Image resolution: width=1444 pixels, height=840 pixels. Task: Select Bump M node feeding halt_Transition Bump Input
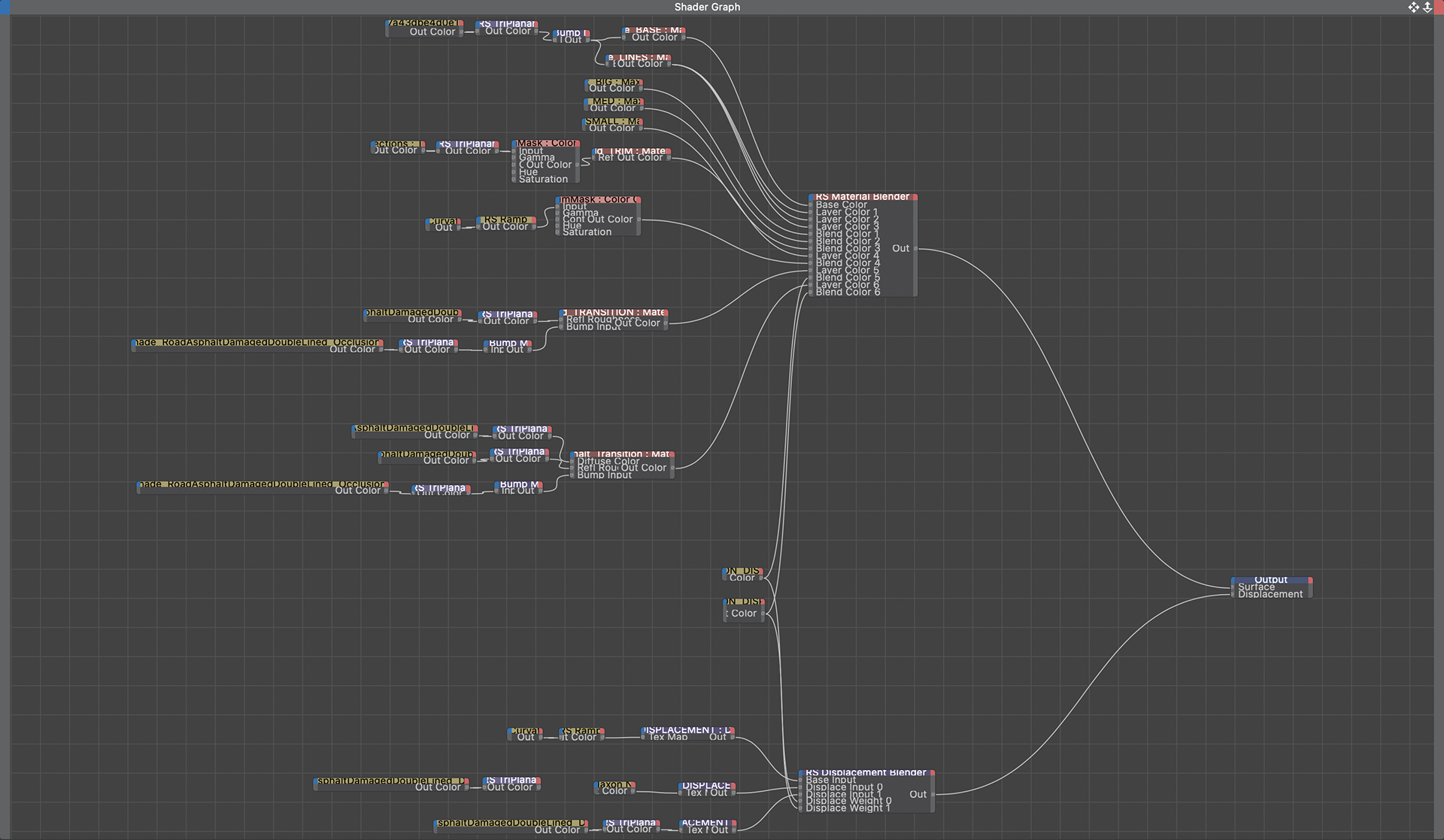coord(518,487)
